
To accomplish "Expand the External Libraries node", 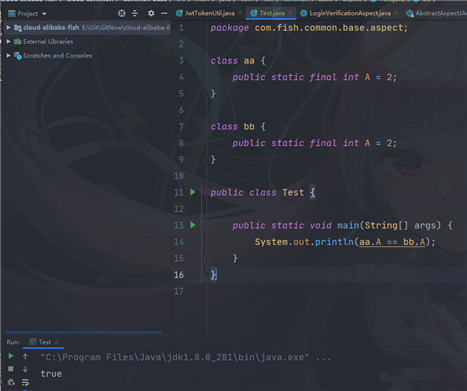I will coord(8,42).
